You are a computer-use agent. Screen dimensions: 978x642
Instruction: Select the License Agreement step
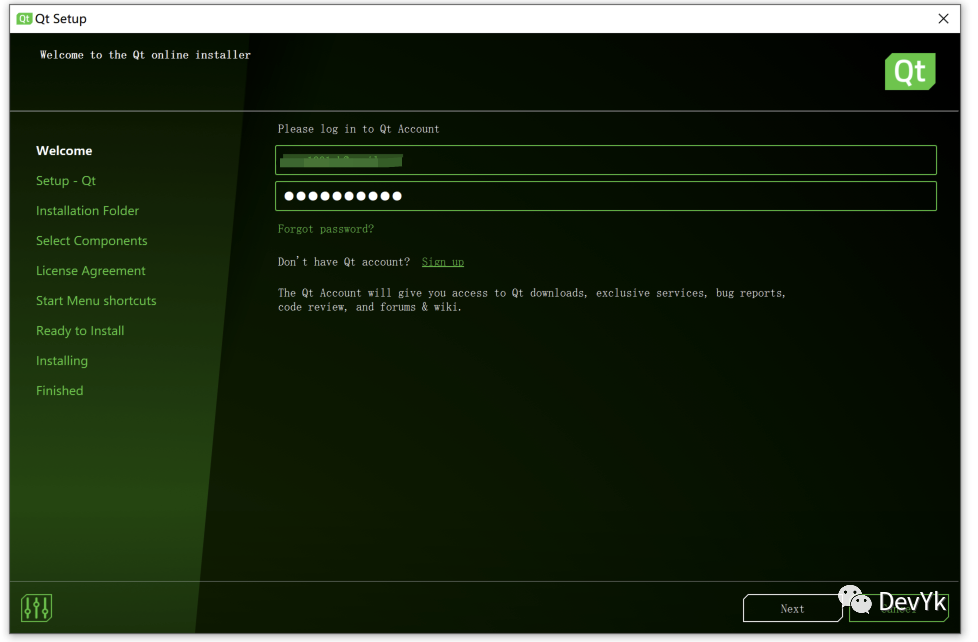(90, 270)
